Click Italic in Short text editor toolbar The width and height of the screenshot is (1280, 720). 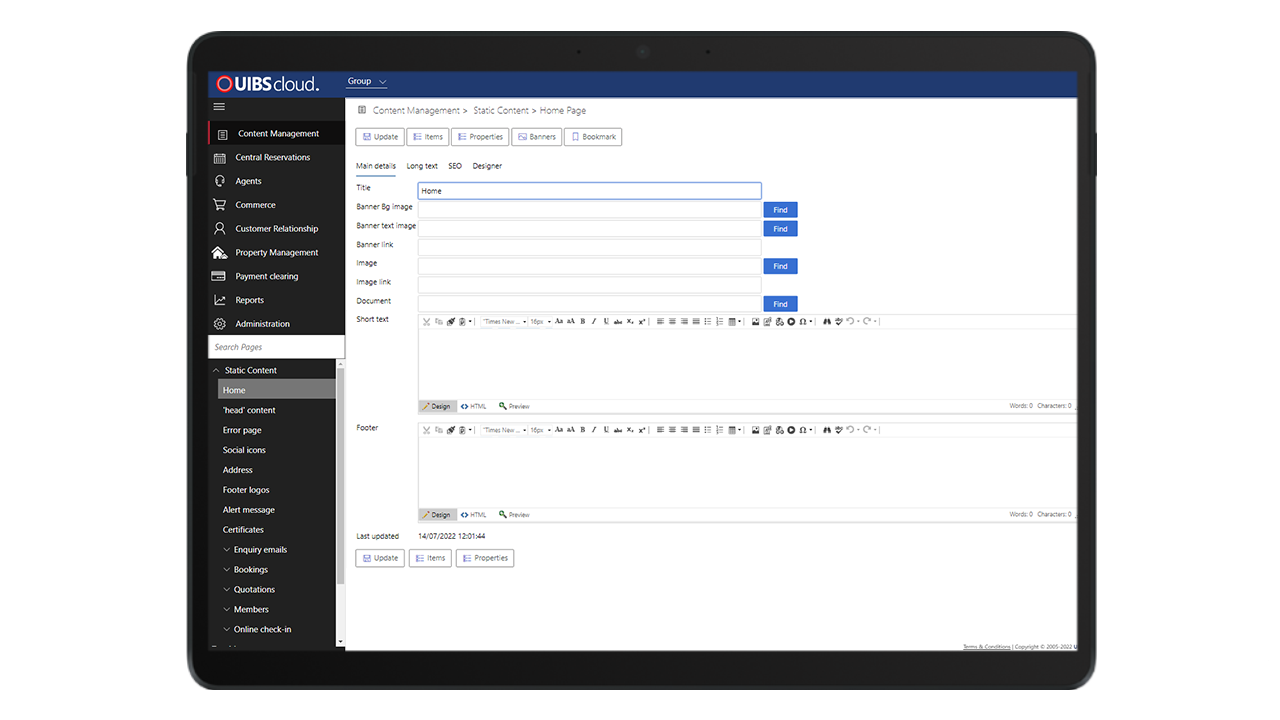pos(594,322)
